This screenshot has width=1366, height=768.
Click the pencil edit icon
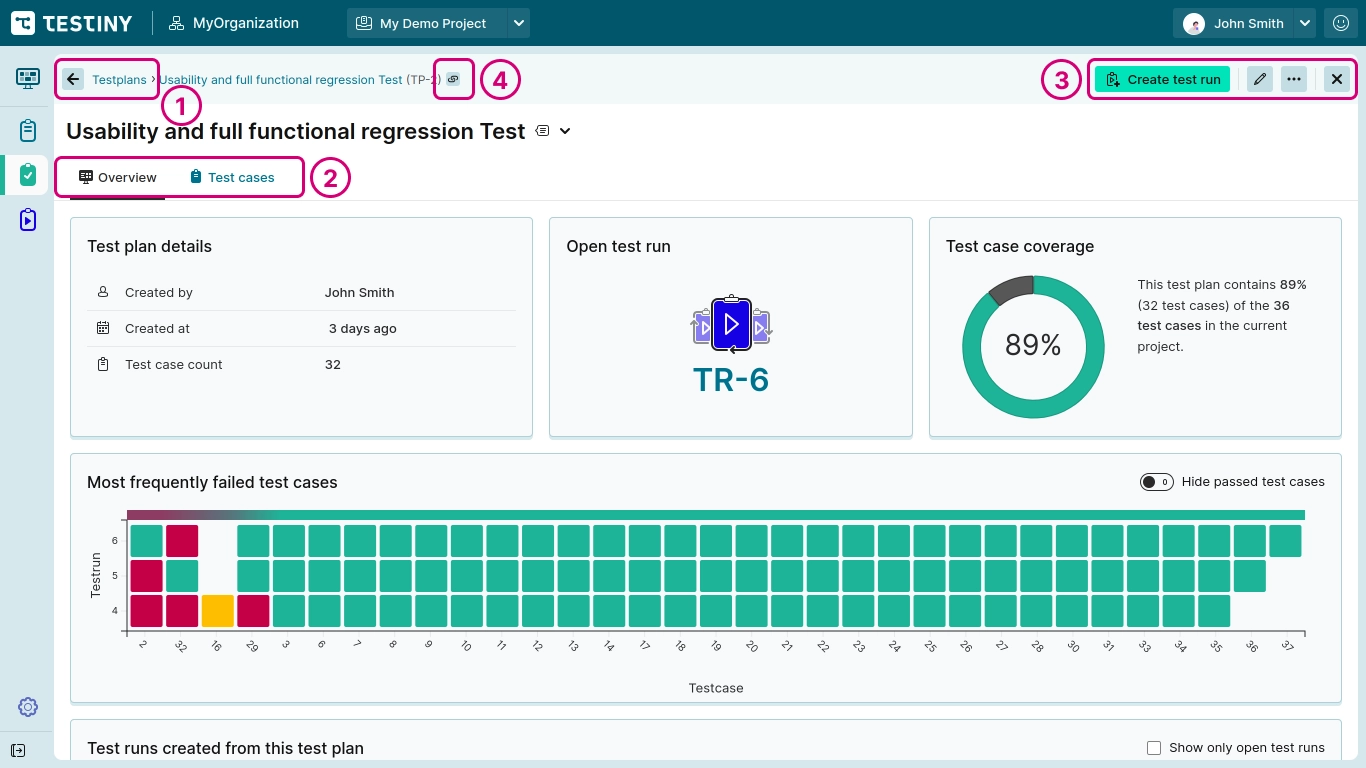tap(1260, 79)
